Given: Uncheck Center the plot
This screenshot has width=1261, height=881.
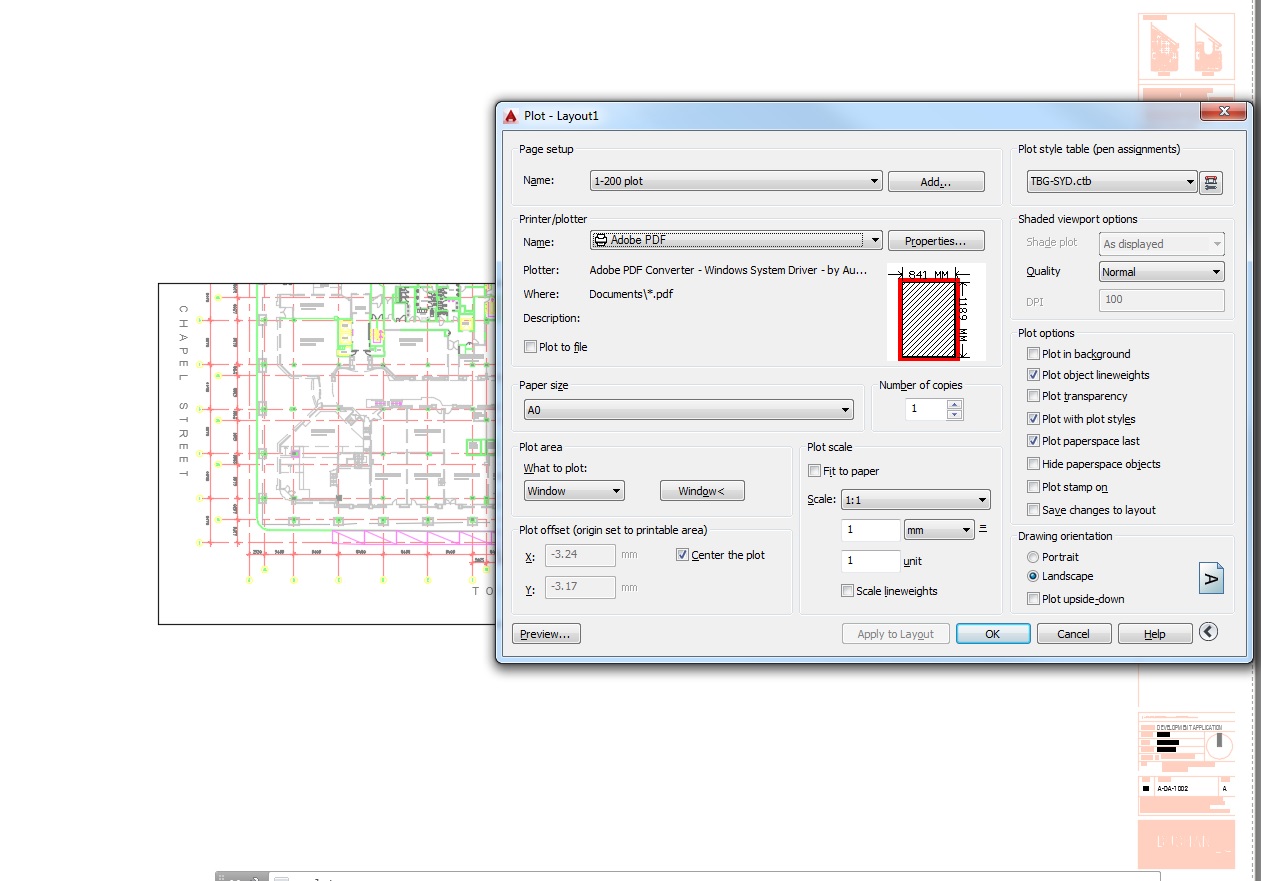Looking at the screenshot, I should pos(683,555).
